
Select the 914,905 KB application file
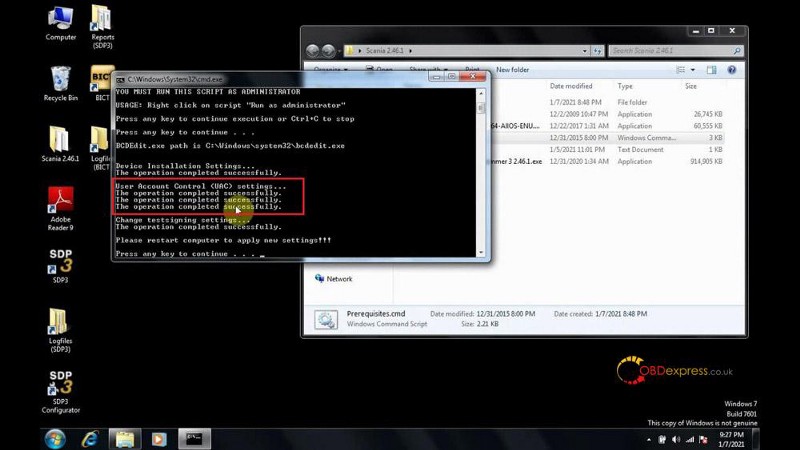pyautogui.click(x=607, y=161)
